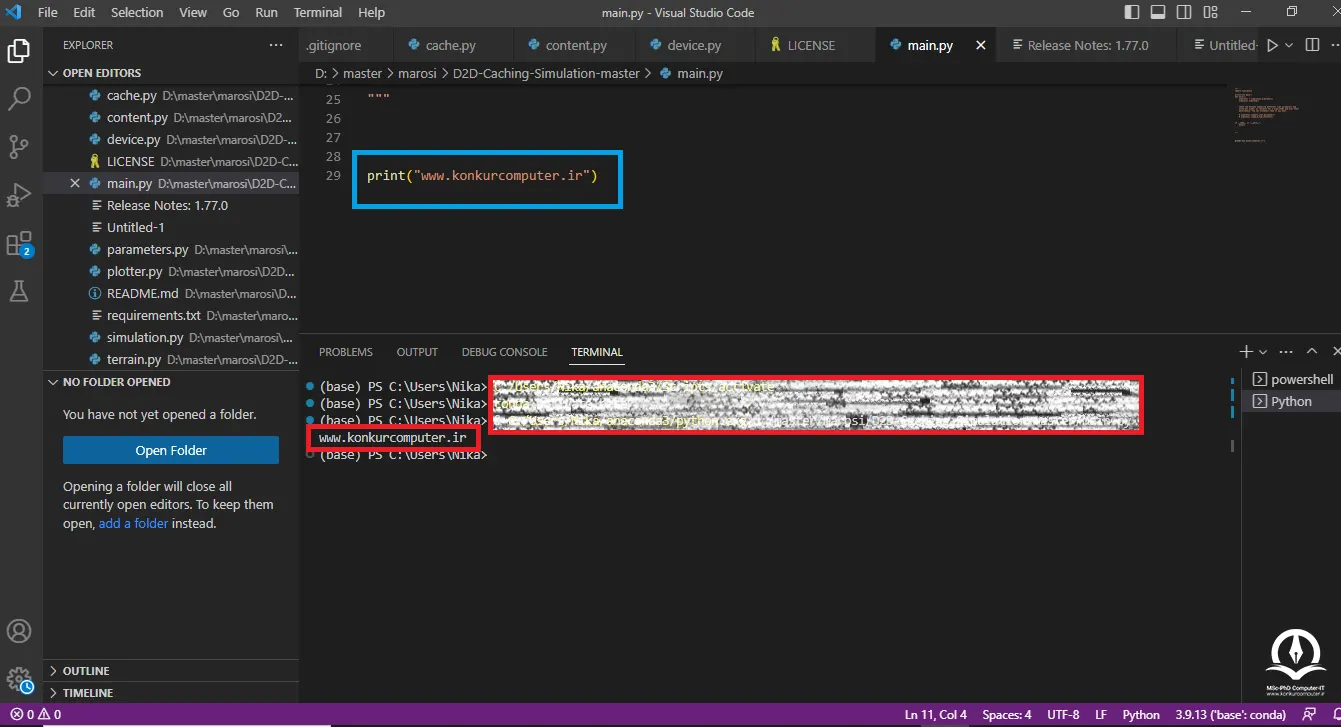Close main.py in Open Editors list
Image resolution: width=1341 pixels, height=727 pixels.
75,183
